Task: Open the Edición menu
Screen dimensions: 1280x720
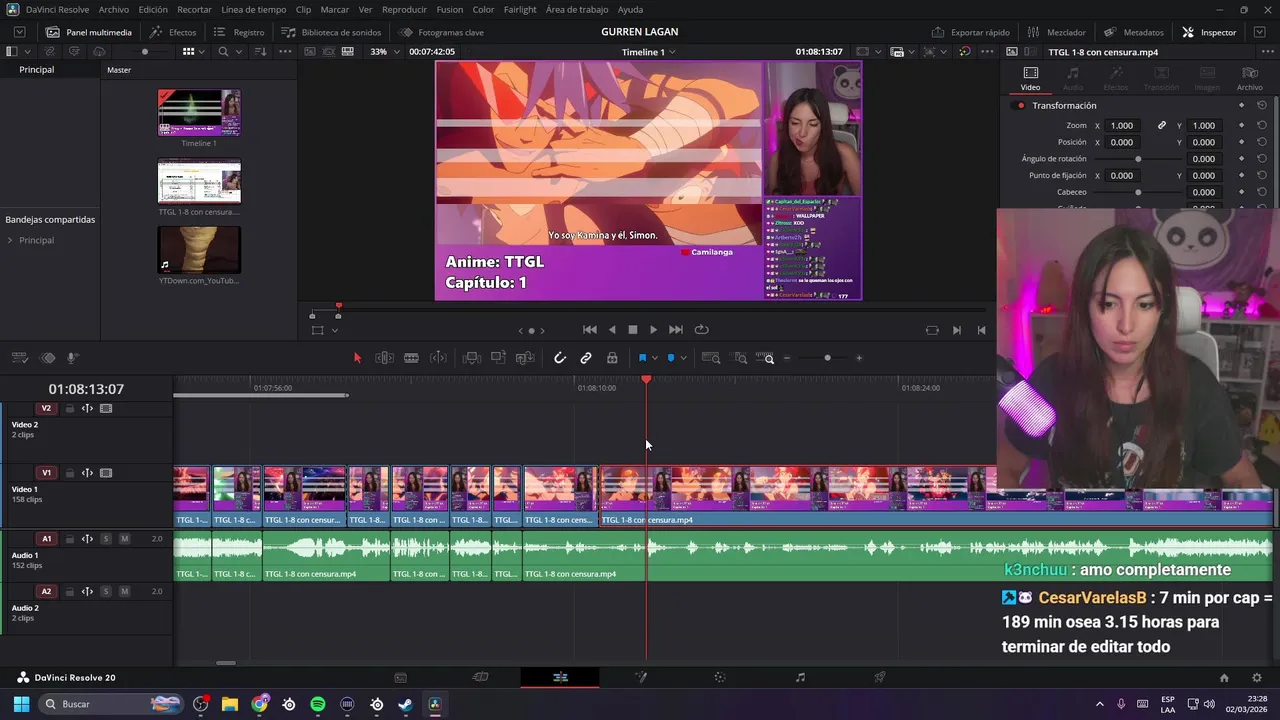Action: [153, 9]
